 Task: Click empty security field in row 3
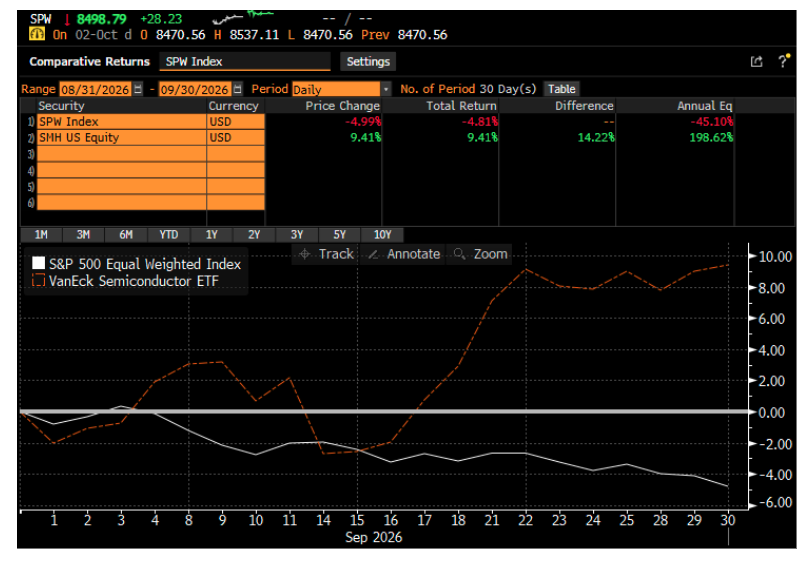[x=122, y=154]
